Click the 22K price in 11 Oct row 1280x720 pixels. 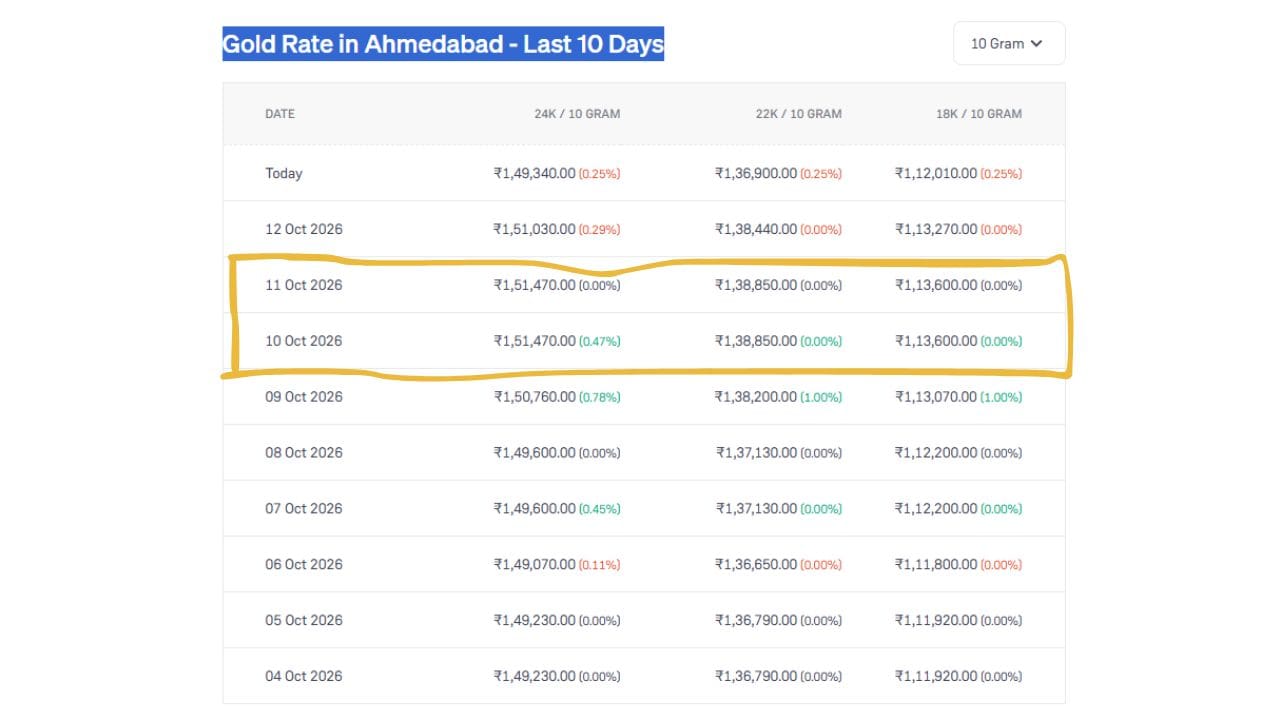pos(756,285)
